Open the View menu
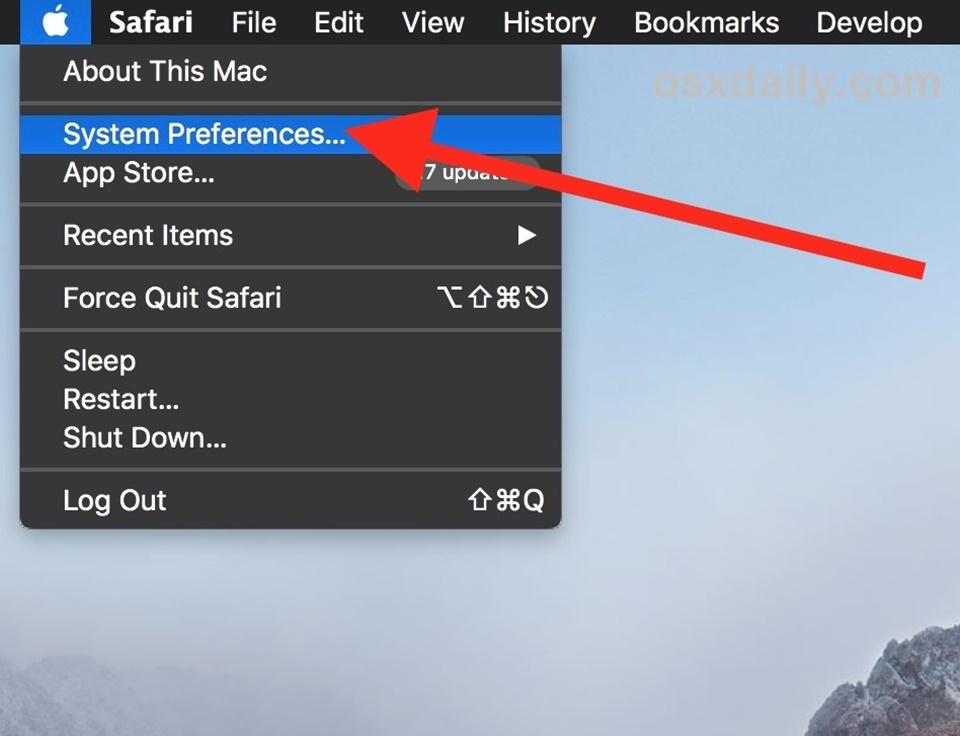Image resolution: width=960 pixels, height=736 pixels. tap(433, 22)
